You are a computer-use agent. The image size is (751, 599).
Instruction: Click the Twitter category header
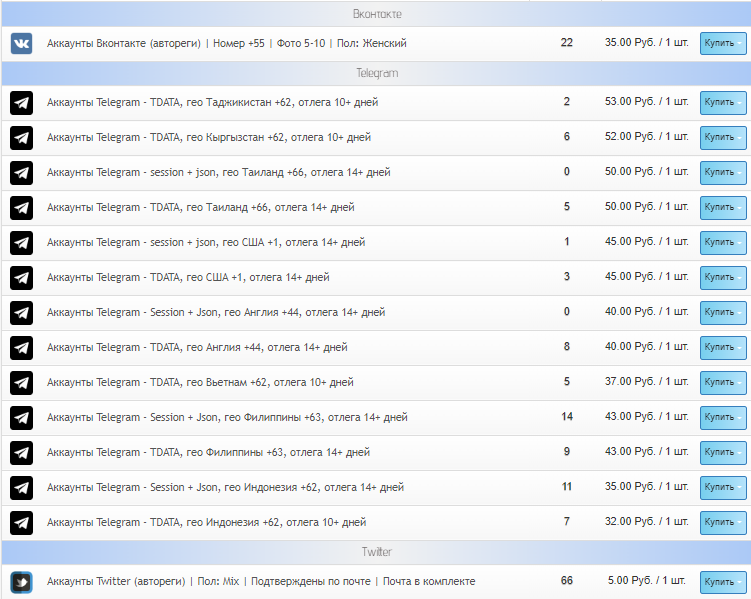click(x=377, y=552)
